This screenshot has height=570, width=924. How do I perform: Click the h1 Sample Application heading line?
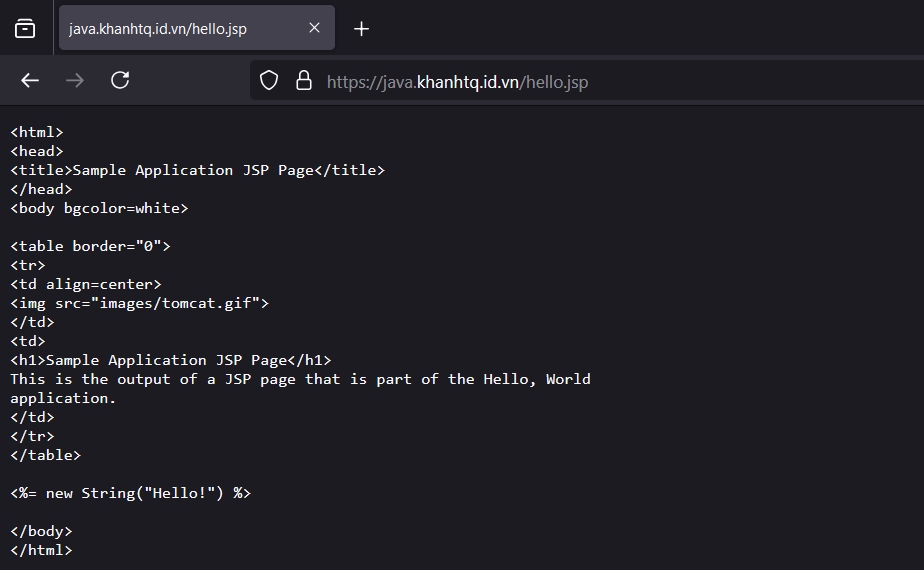click(170, 360)
